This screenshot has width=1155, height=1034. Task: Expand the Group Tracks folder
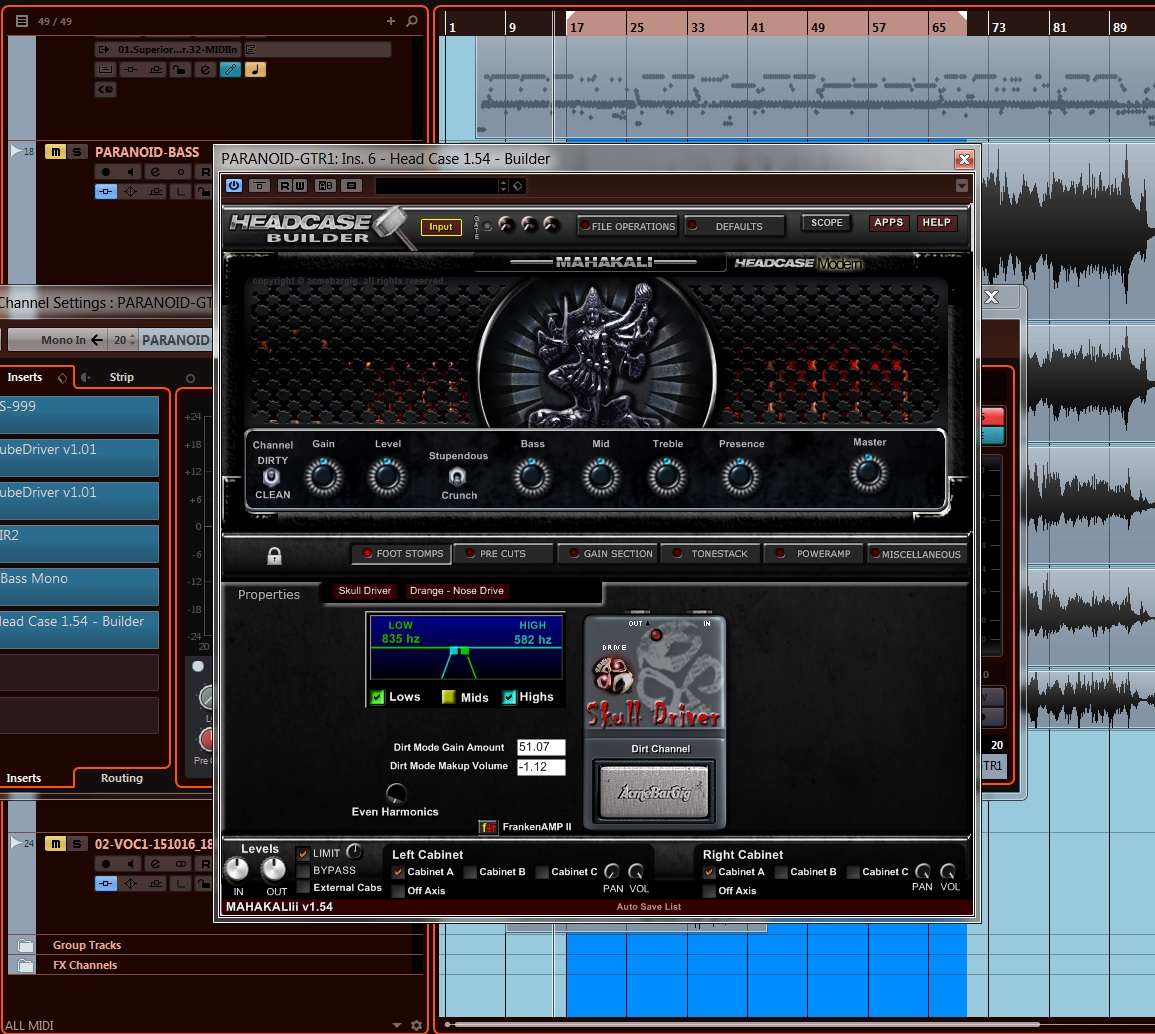pos(24,945)
